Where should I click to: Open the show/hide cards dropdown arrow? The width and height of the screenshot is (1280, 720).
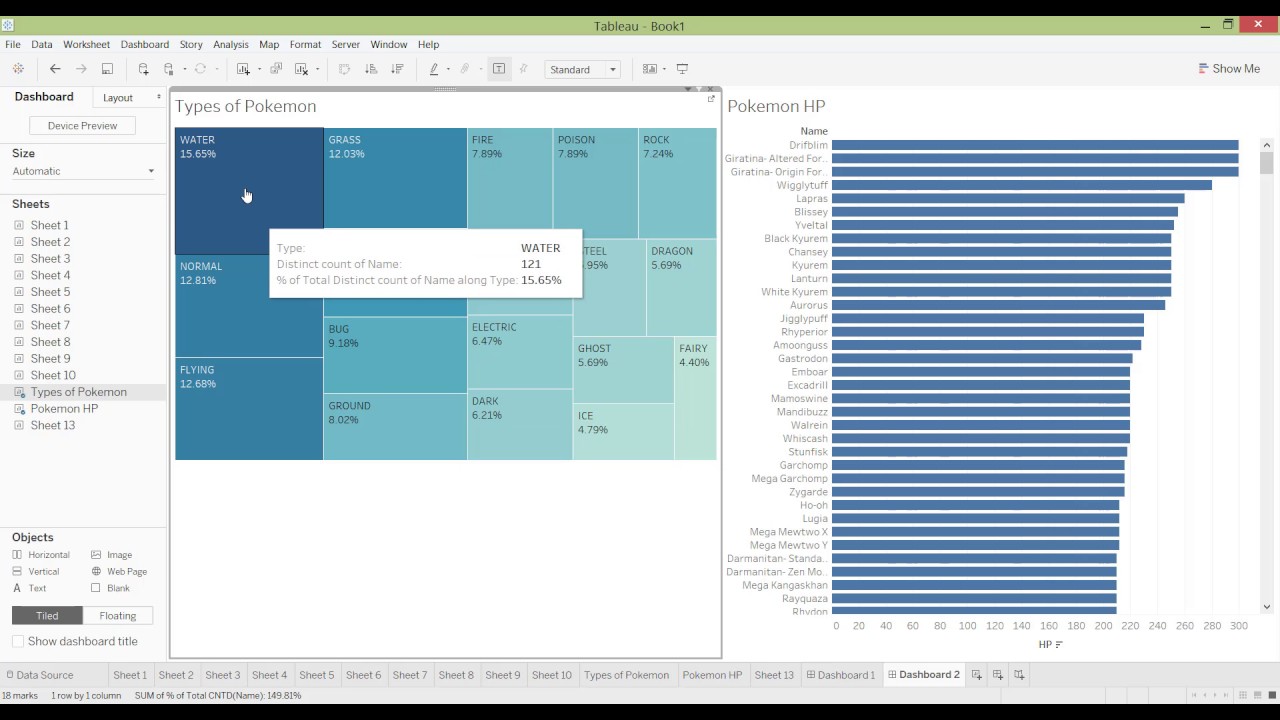664,69
